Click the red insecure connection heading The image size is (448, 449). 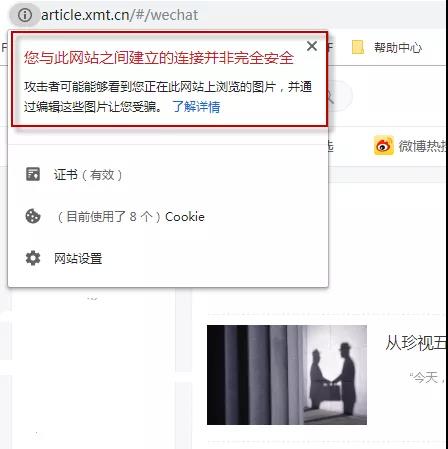coord(159,58)
